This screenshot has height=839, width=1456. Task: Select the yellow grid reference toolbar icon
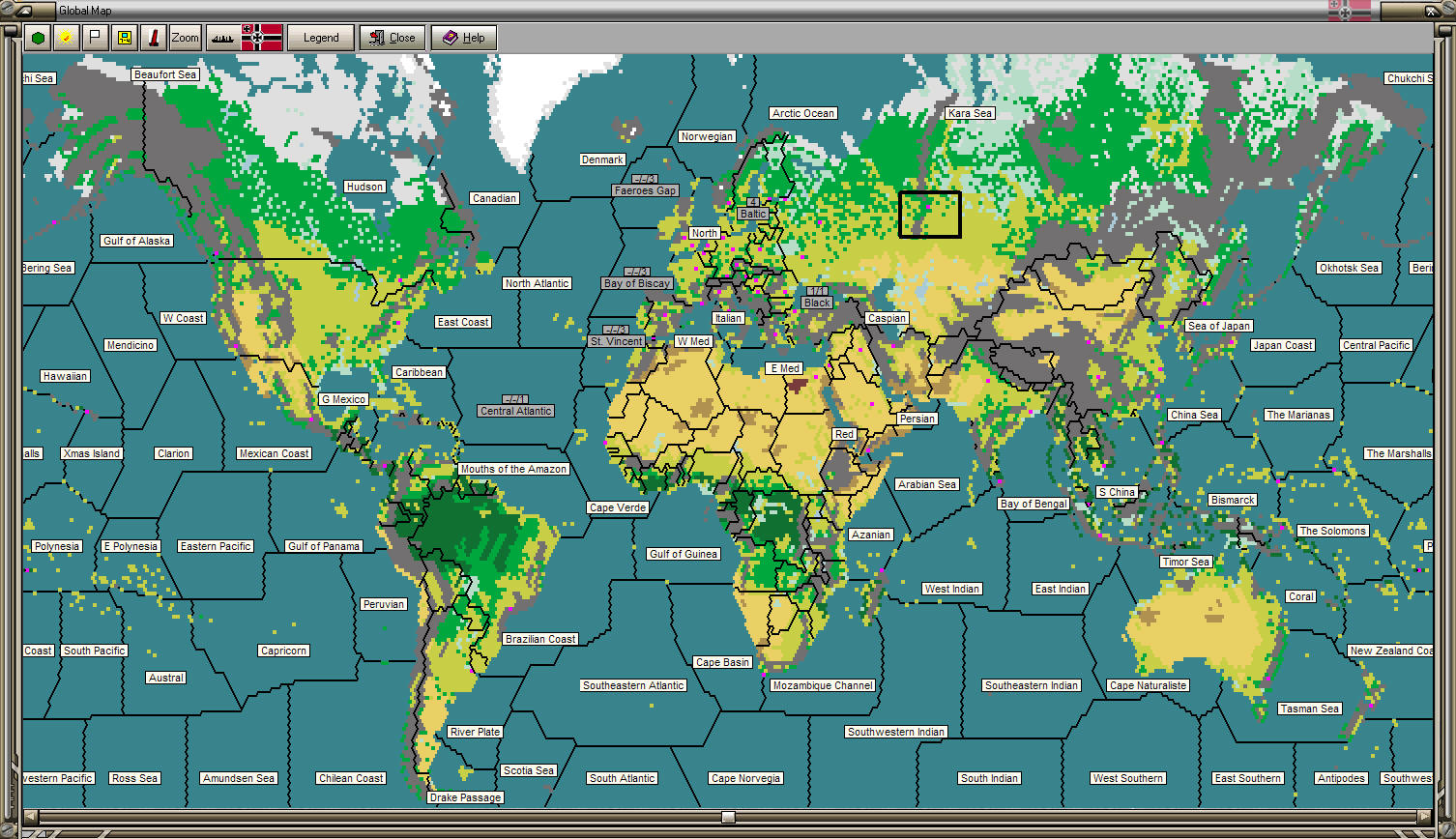tap(124, 38)
